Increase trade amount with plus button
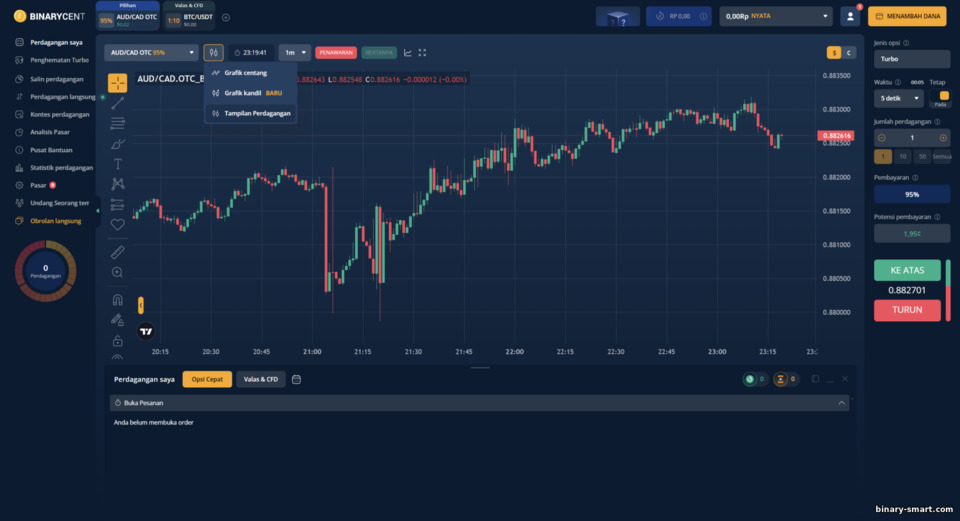This screenshot has height=521, width=960. tap(943, 138)
